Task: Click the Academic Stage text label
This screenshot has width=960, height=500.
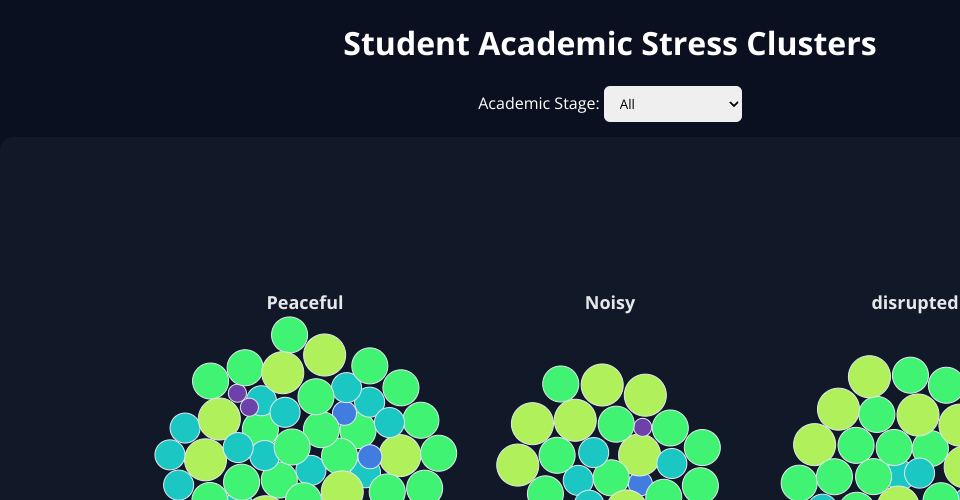Action: [x=538, y=104]
